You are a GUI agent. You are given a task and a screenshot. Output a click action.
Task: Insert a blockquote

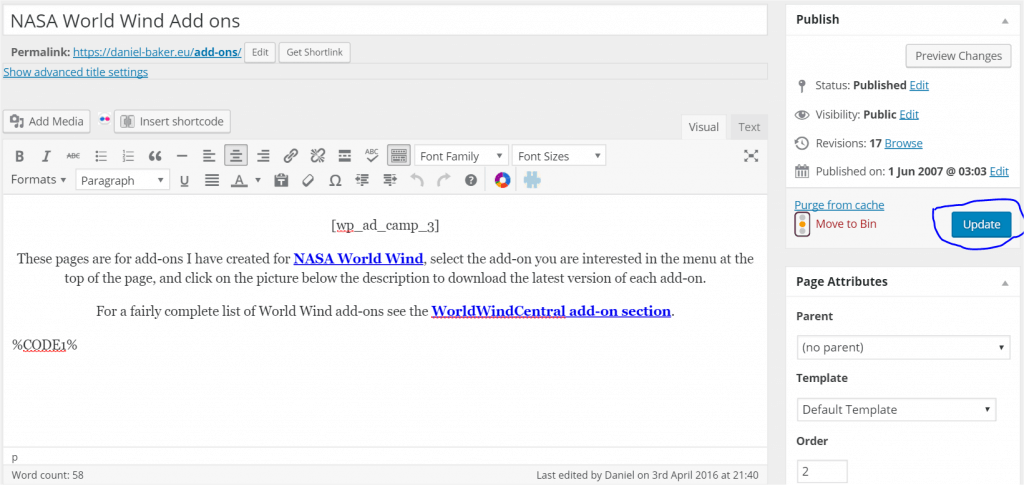click(155, 156)
